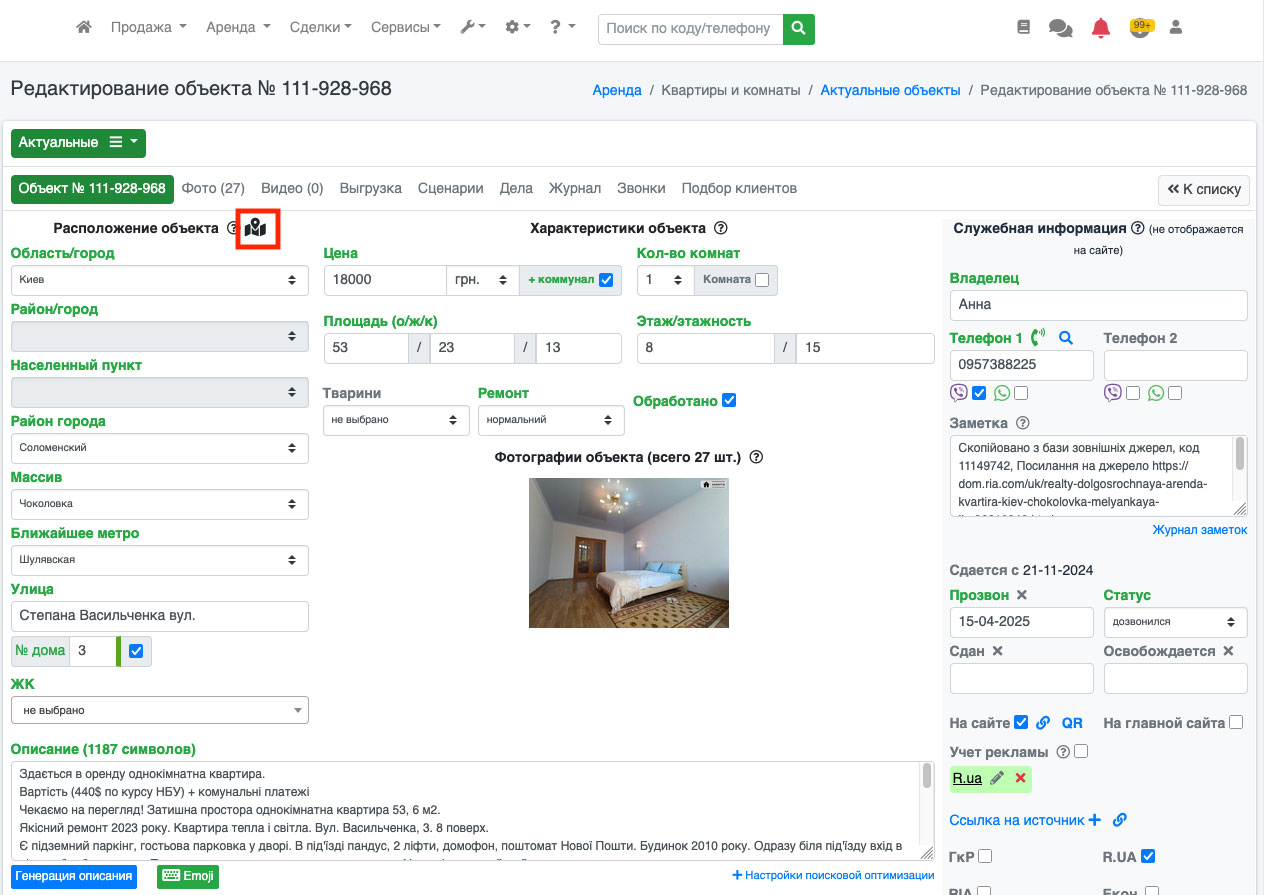Screen dimensions: 1264x895
Task: Click the pencil edit icon next to R.ua
Action: coord(997,778)
